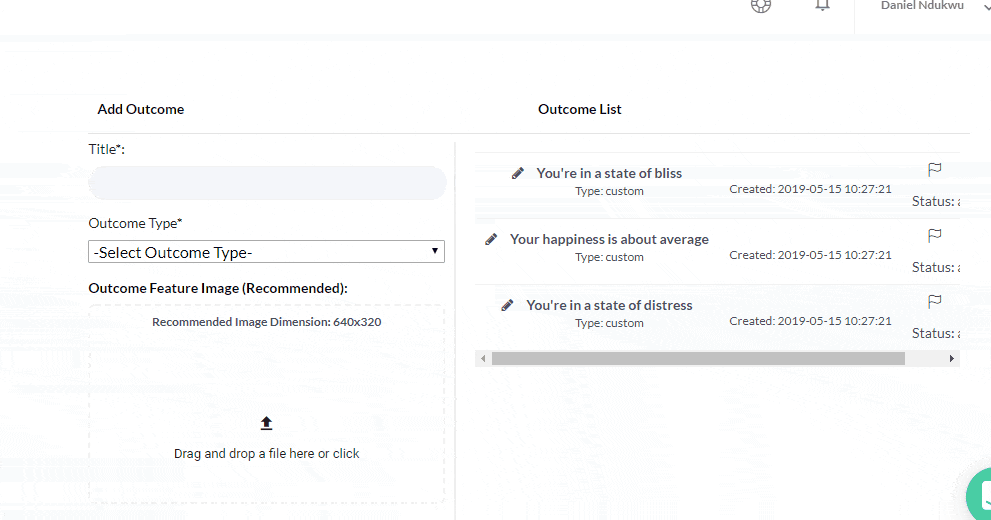
Task: Open outcome 'You're in a state of distress'
Action: pyautogui.click(x=609, y=305)
